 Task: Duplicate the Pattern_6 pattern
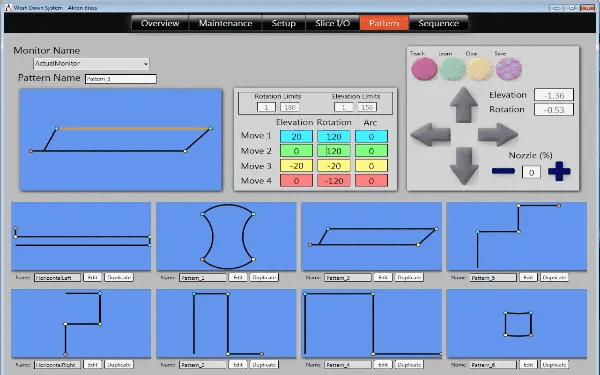click(554, 365)
